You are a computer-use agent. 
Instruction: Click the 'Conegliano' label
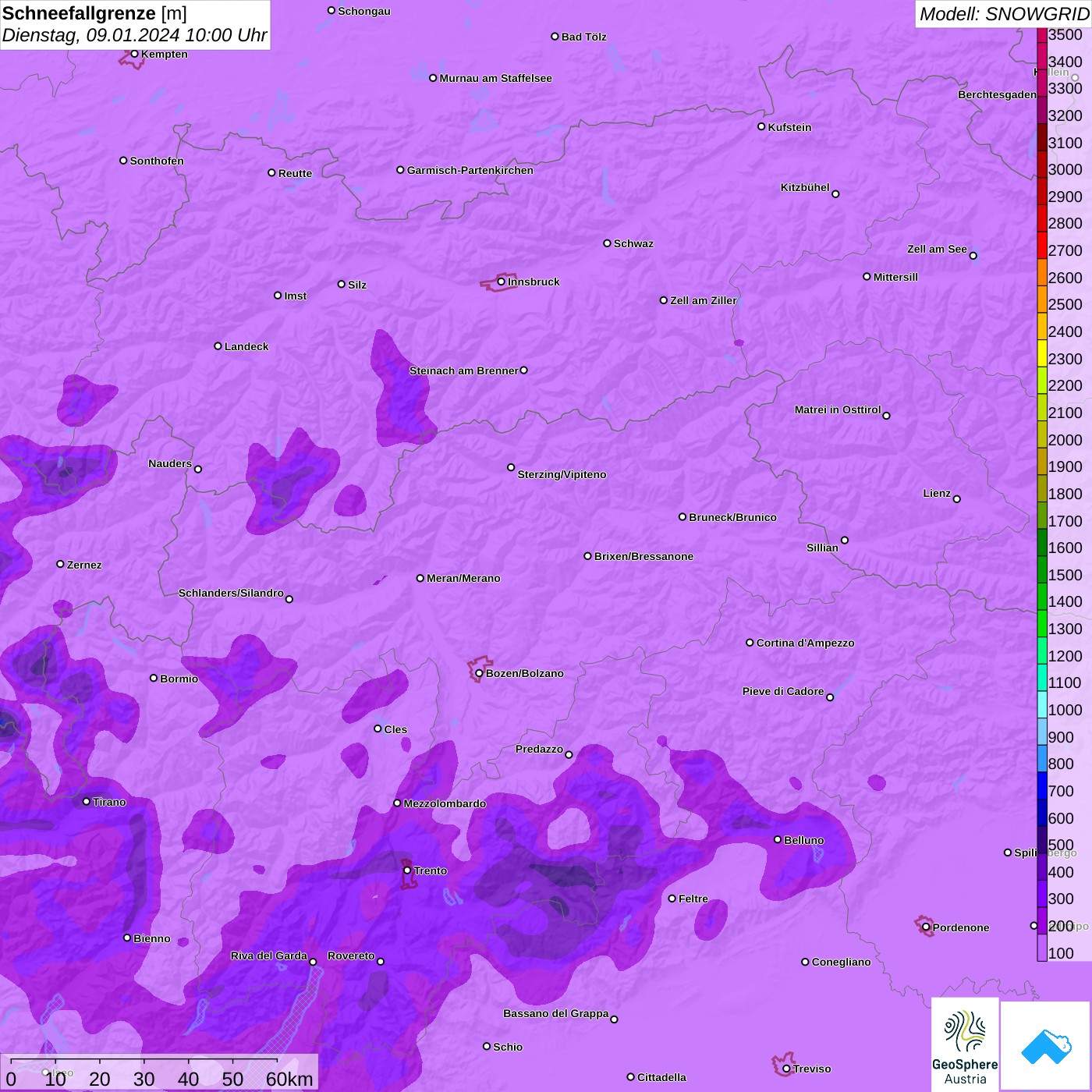841,962
